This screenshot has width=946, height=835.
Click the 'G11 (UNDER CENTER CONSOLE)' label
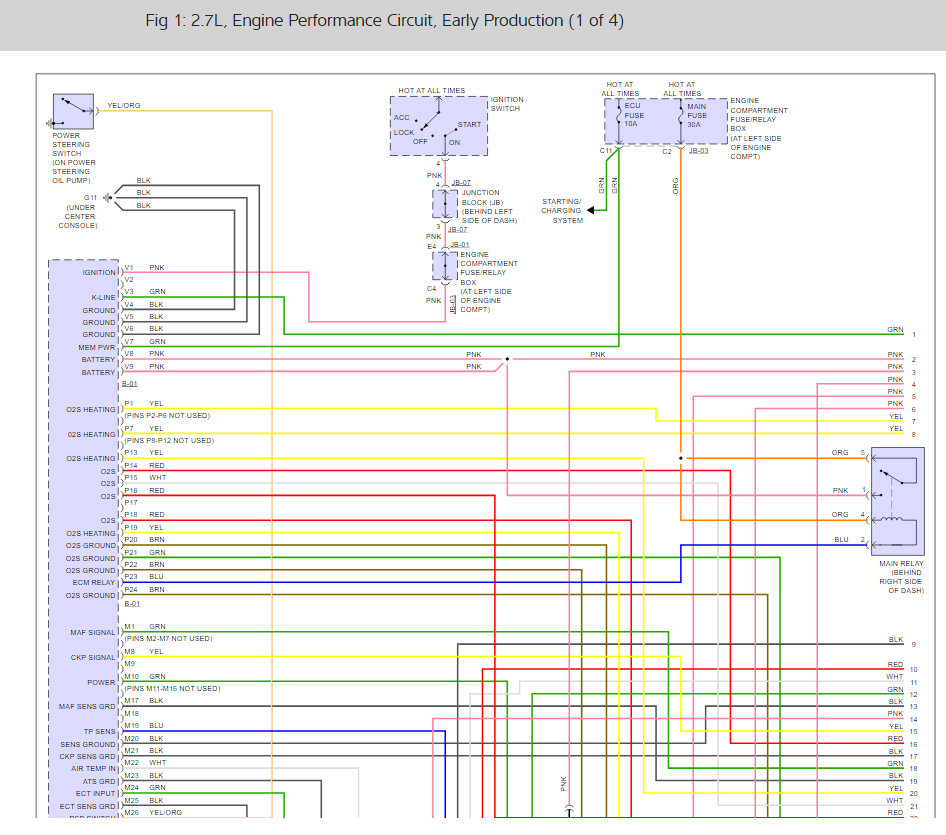pyautogui.click(x=78, y=212)
